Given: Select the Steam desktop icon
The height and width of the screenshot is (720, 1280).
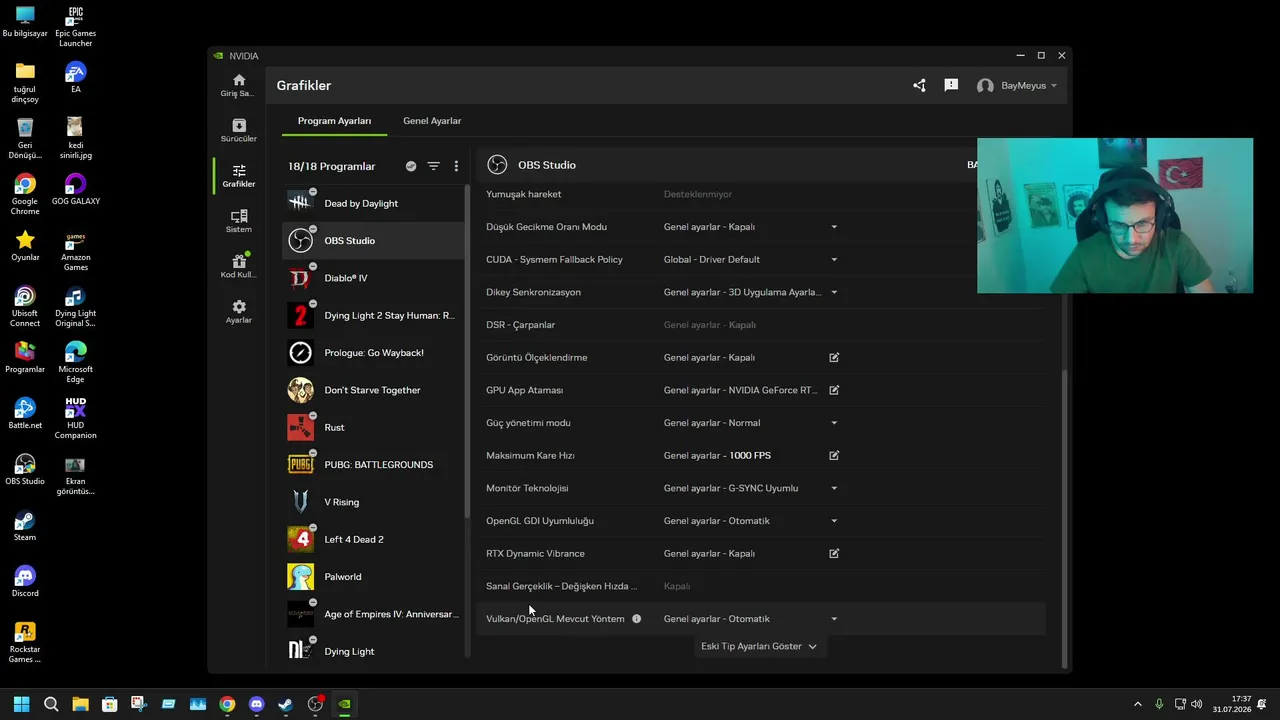Looking at the screenshot, I should 25,525.
